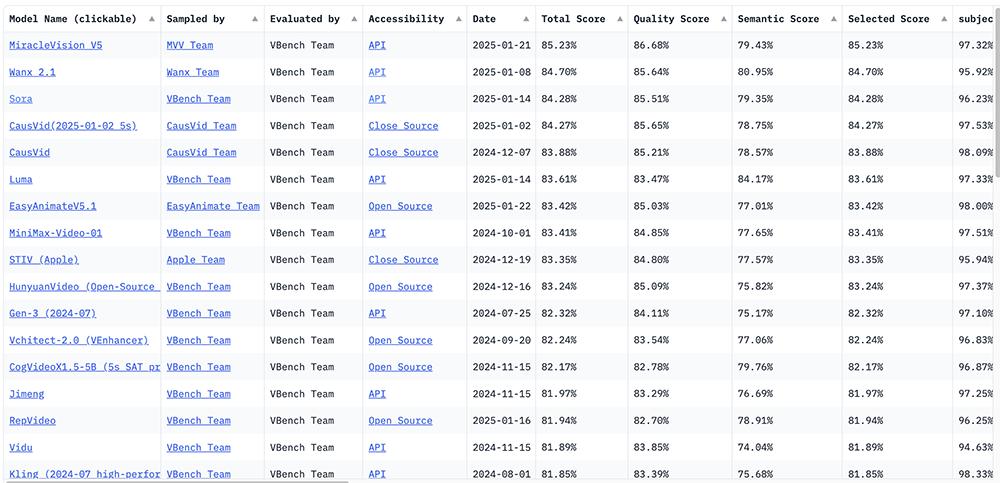Open the MiracleVision V5 model link
Screen dimensions: 1000x483
pos(55,45)
